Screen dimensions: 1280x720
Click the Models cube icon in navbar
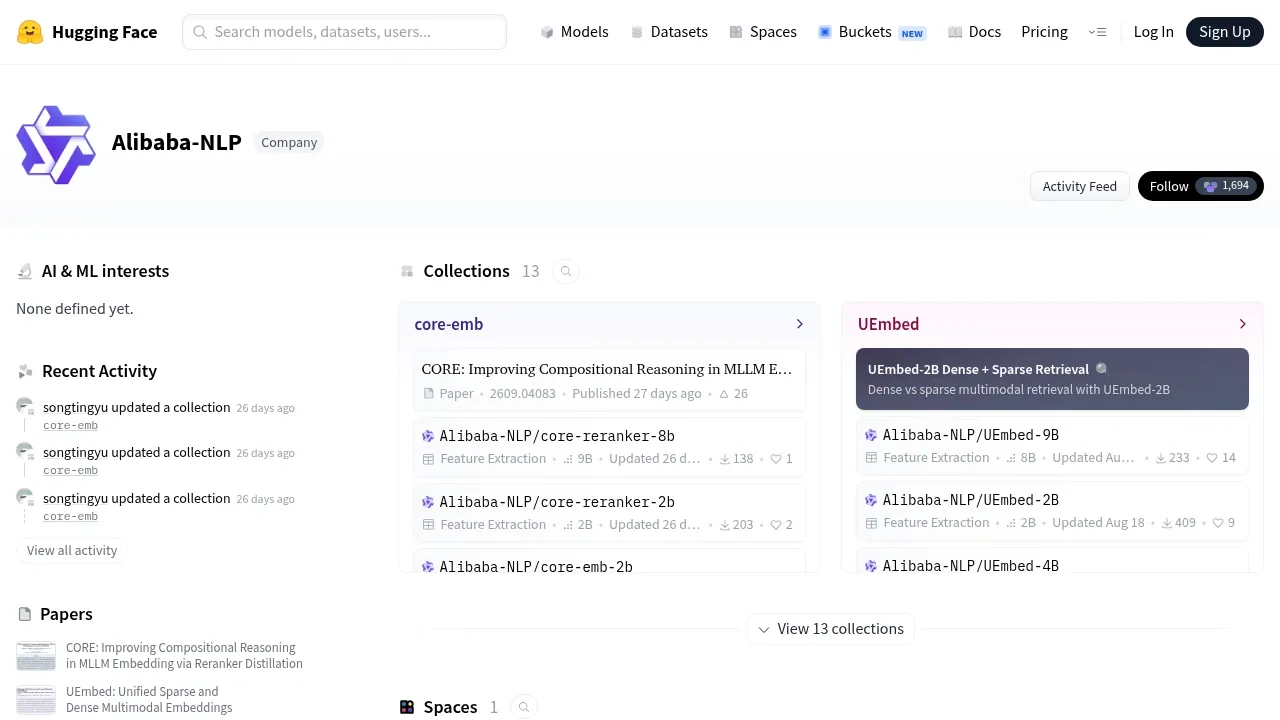[547, 32]
